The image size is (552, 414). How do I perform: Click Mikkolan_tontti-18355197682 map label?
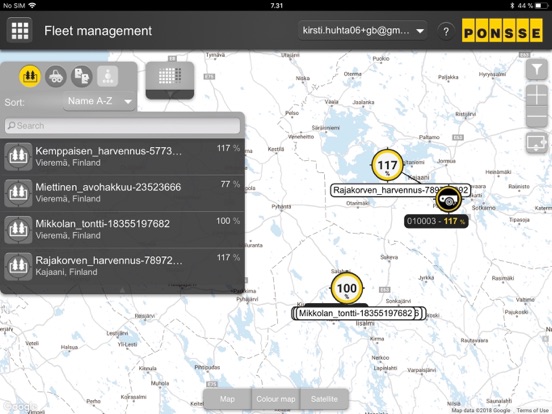[356, 313]
